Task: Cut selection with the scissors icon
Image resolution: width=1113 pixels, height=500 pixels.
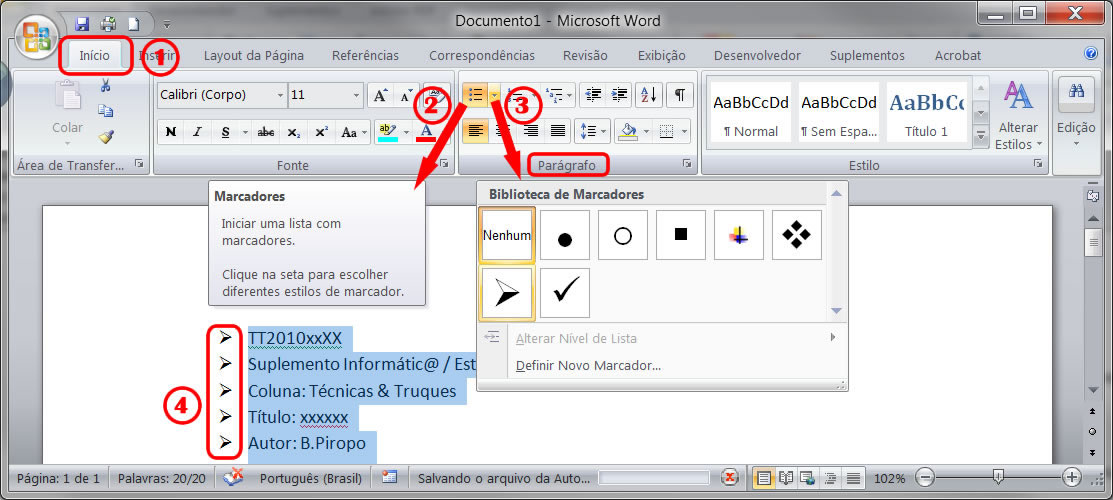Action: [x=106, y=86]
